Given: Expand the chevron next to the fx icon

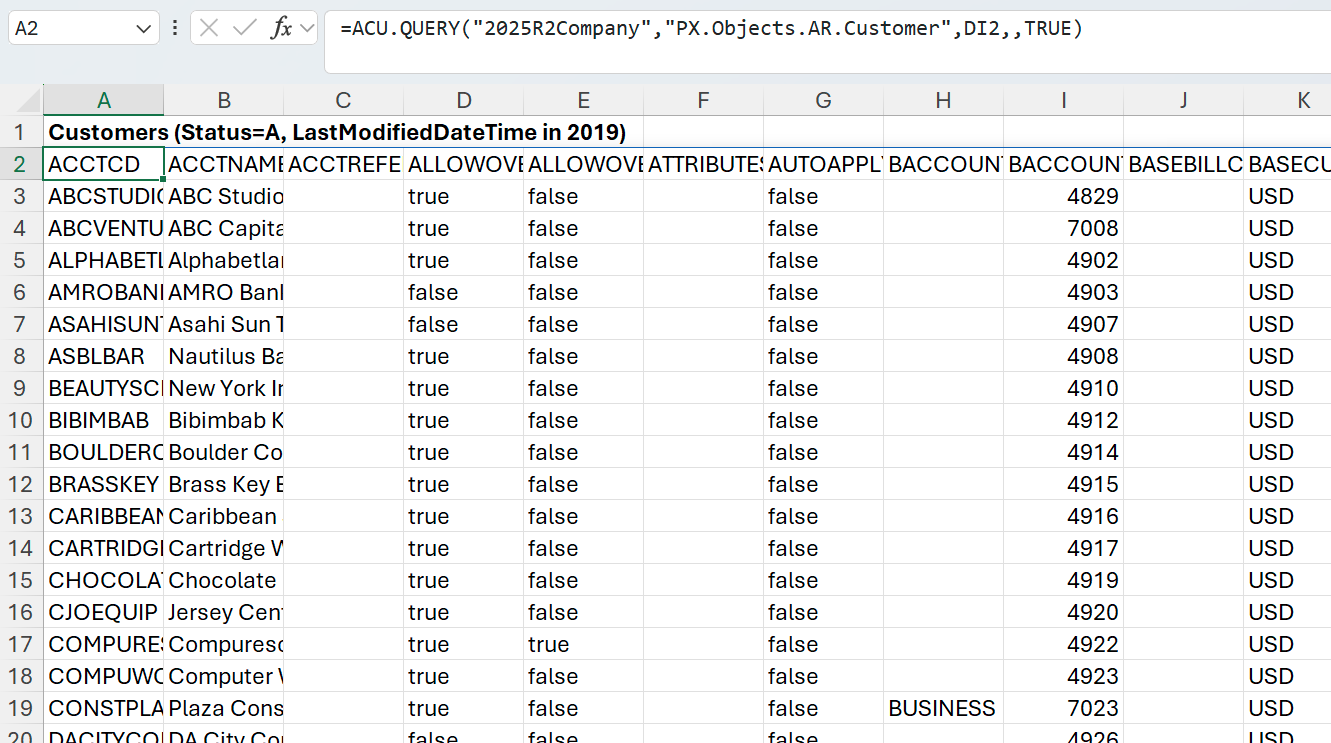Looking at the screenshot, I should (x=306, y=28).
